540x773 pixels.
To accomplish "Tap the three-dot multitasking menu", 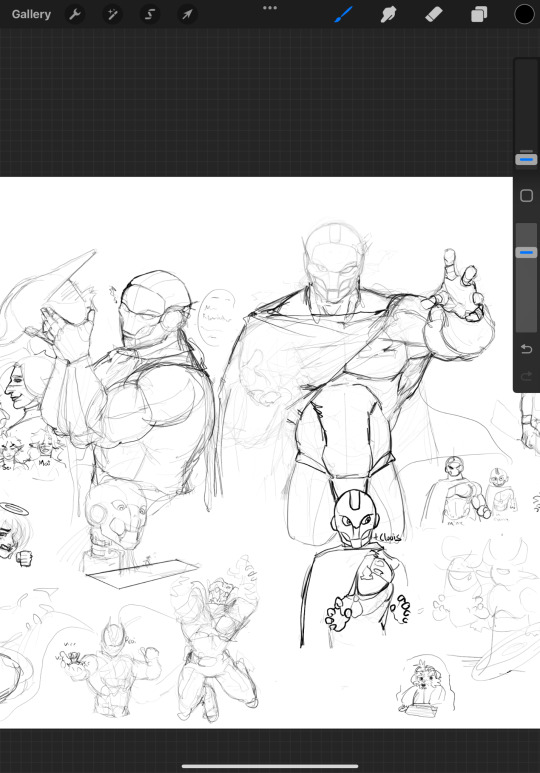I will click(x=270, y=8).
